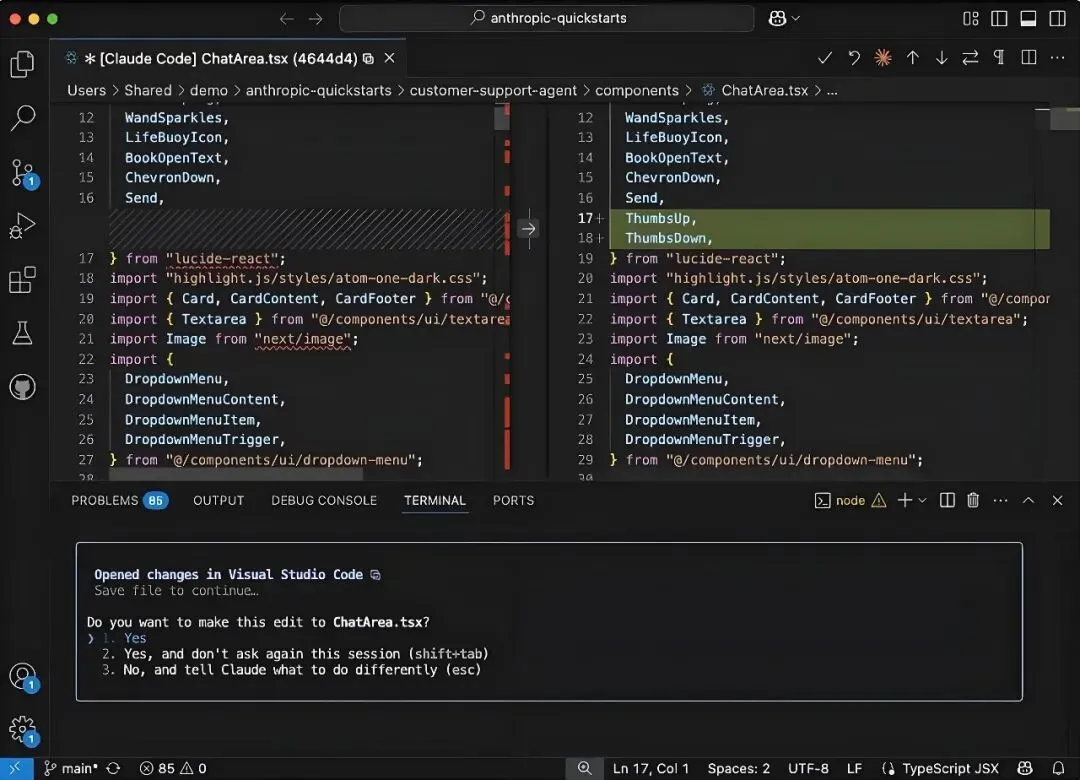Toggle secondary side bar visibility
Viewport: 1080px width, 780px height.
[x=1057, y=19]
